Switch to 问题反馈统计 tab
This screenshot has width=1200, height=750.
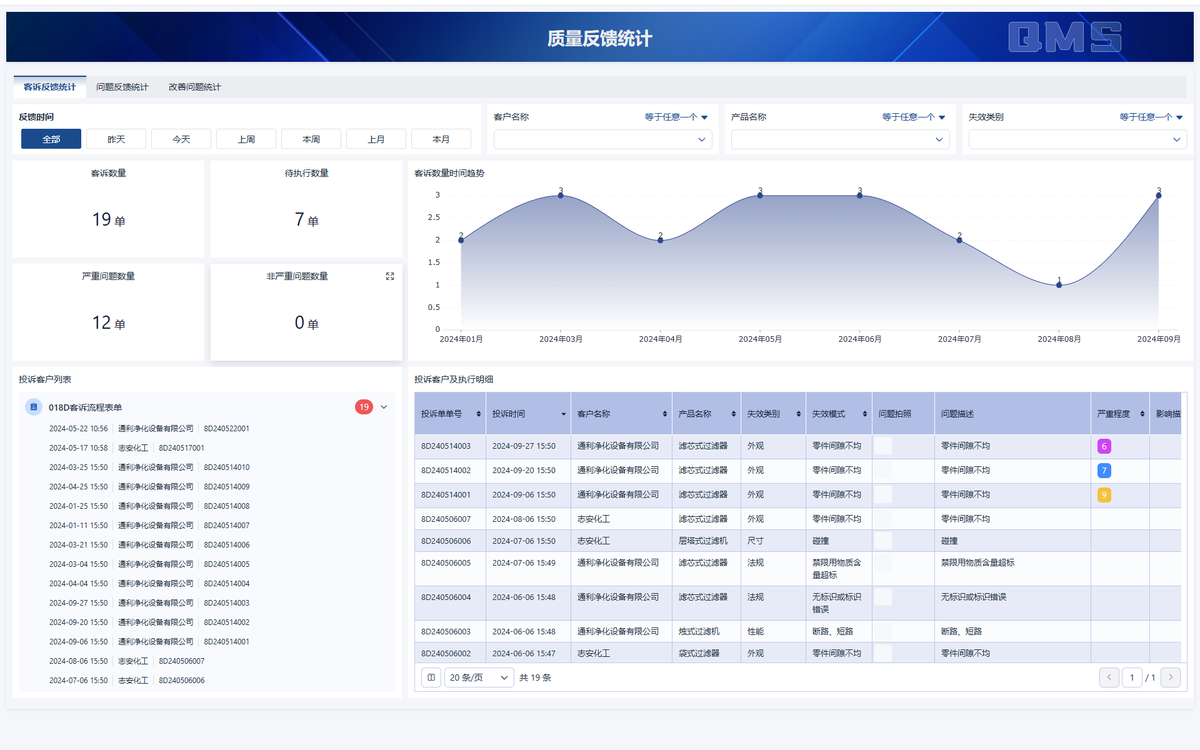point(122,87)
